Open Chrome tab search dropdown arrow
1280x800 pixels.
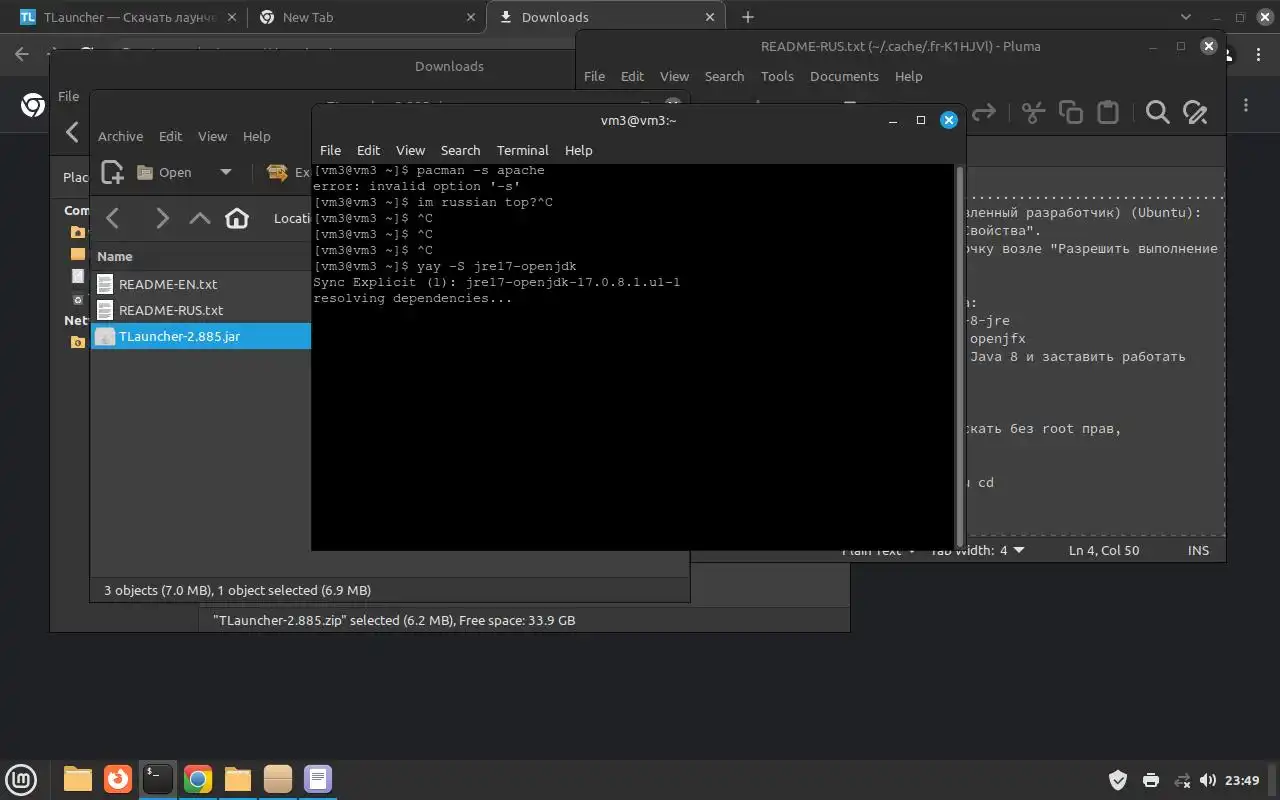[x=1186, y=17]
